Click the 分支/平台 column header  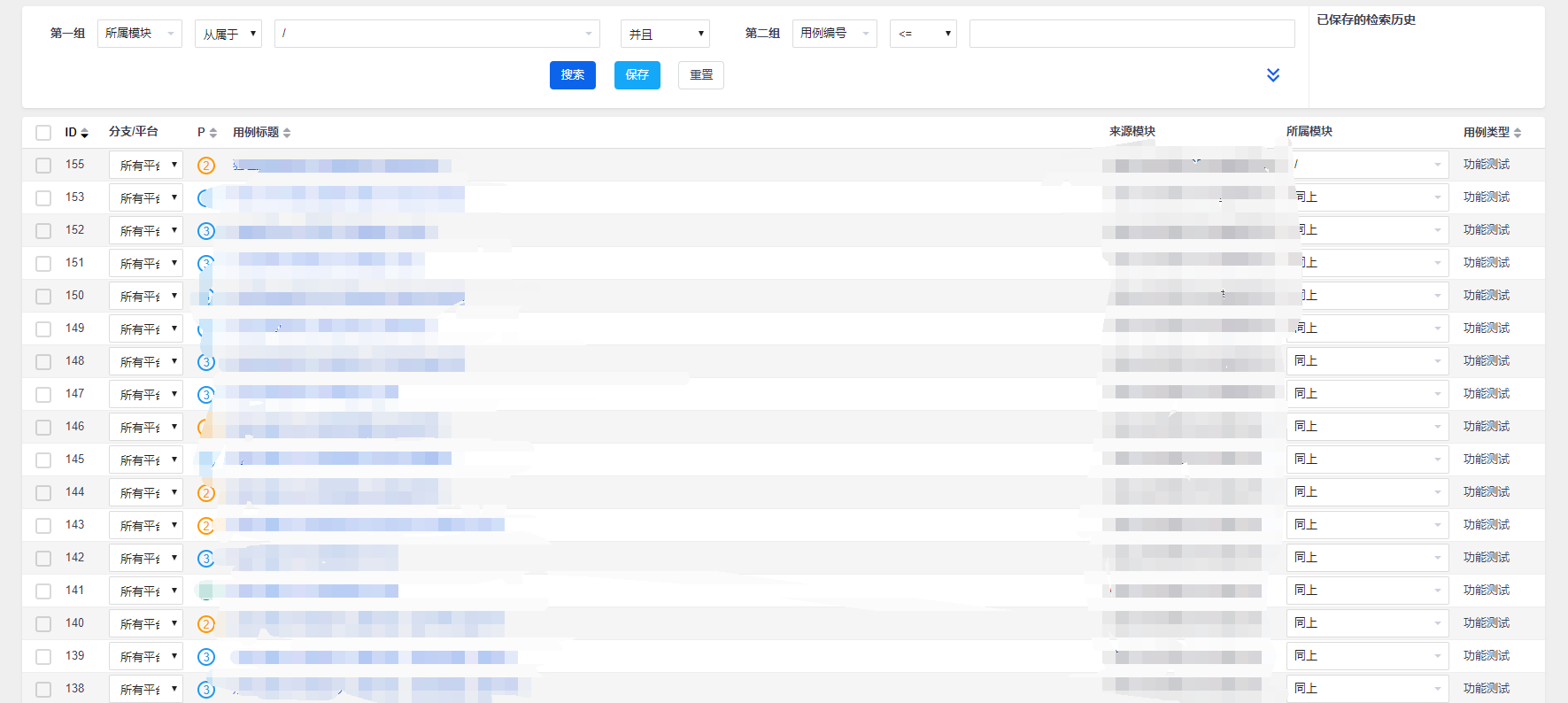134,132
